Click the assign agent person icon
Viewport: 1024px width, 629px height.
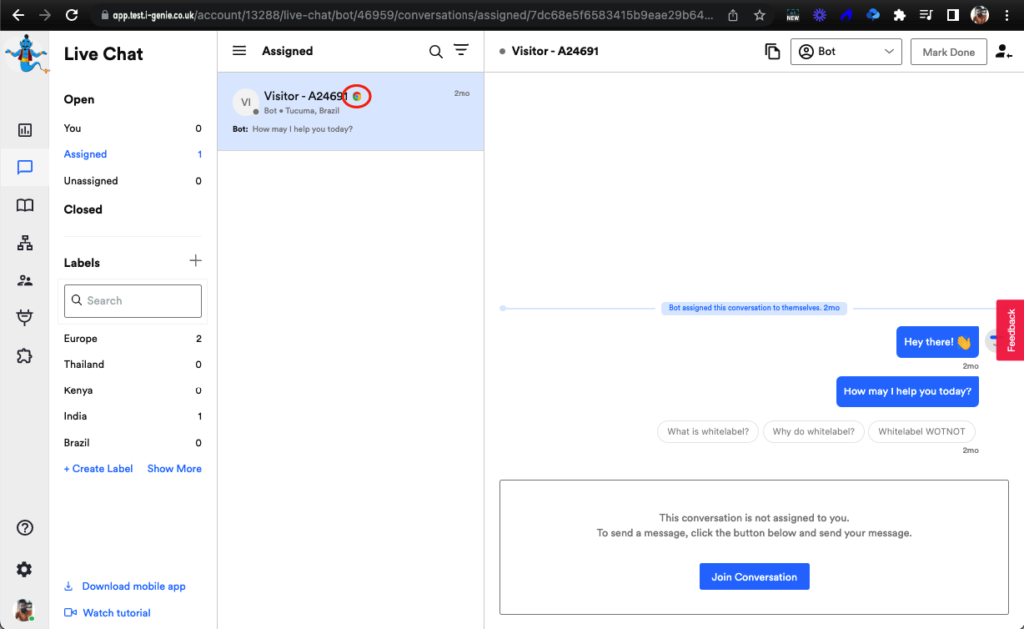[x=1003, y=52]
